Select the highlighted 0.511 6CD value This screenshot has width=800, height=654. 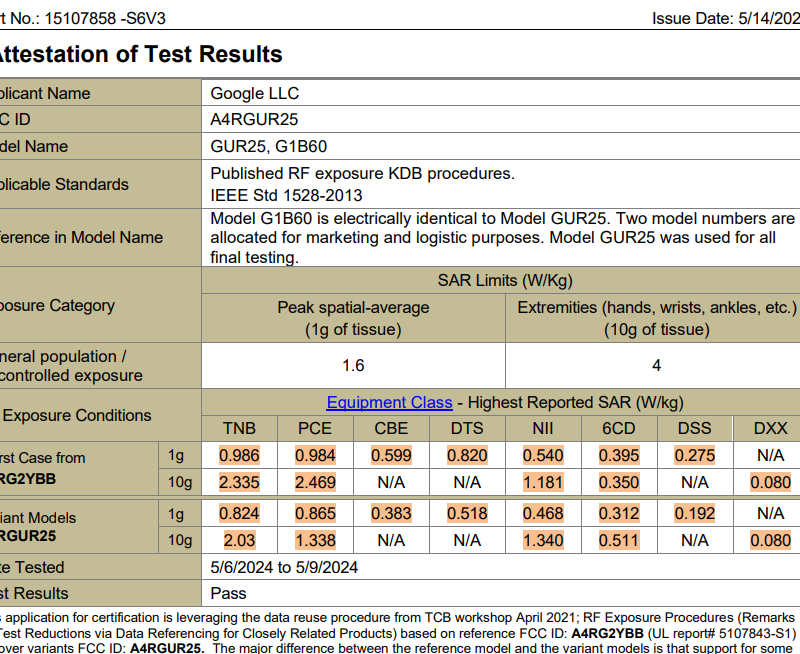[619, 540]
